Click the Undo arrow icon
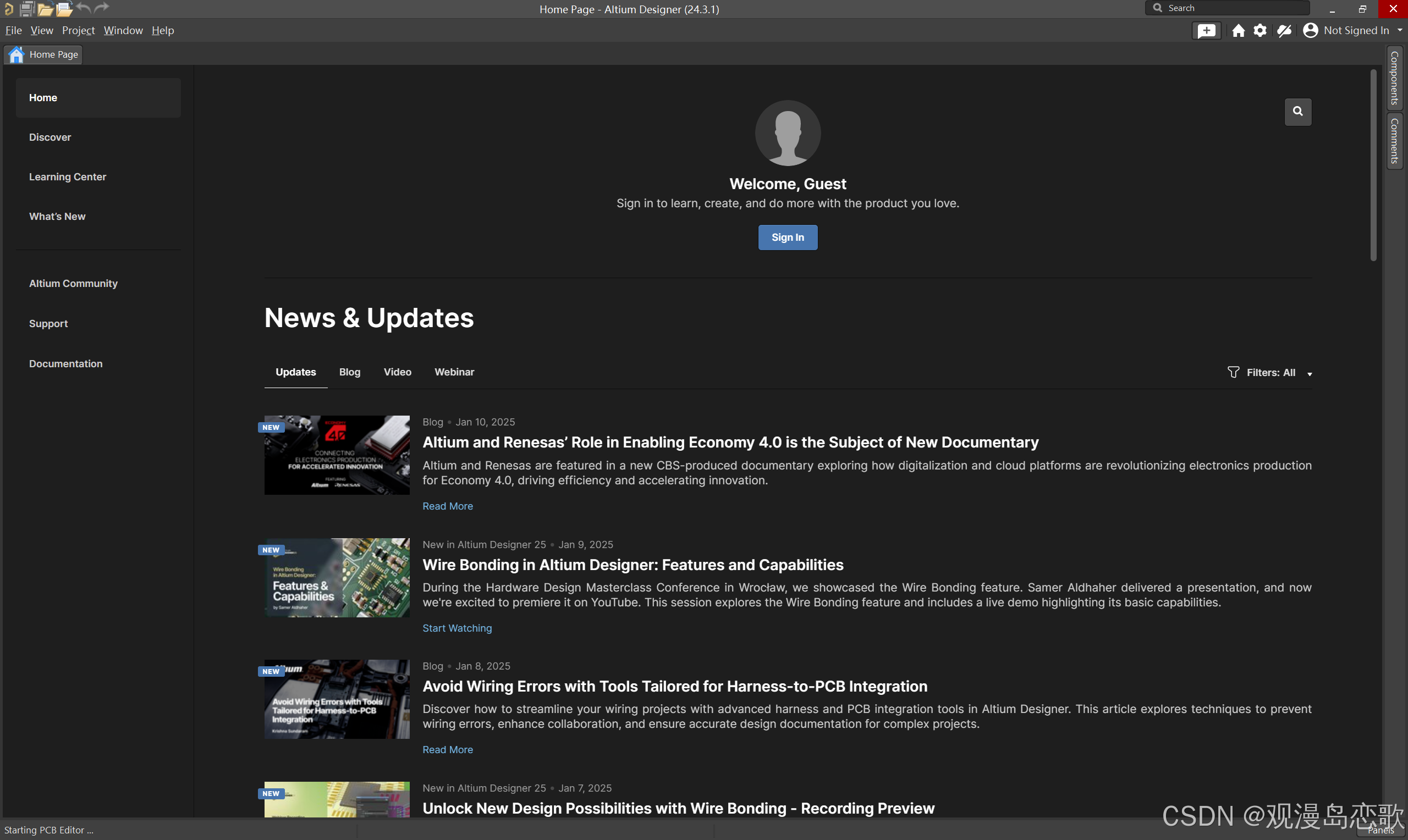 (x=84, y=8)
